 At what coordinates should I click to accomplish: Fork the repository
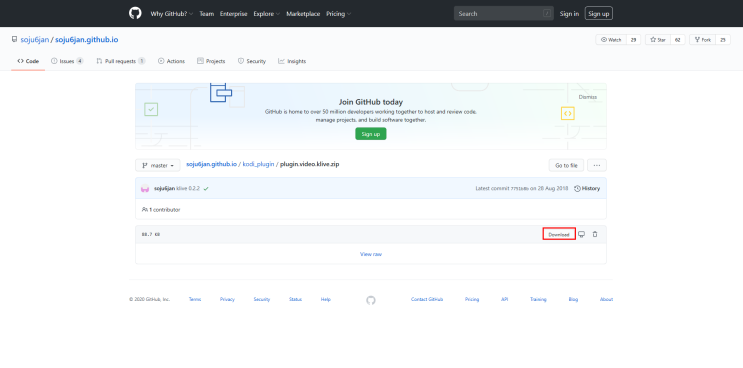point(702,40)
